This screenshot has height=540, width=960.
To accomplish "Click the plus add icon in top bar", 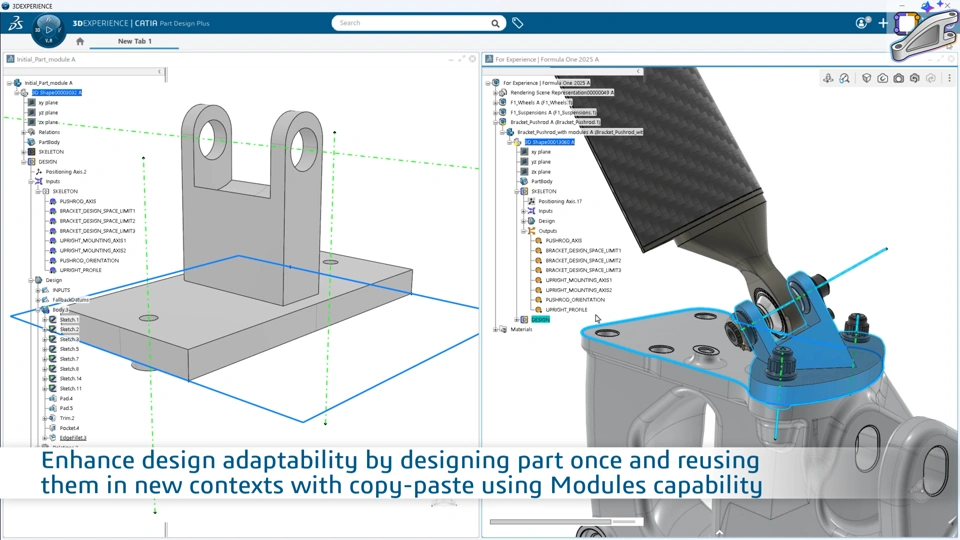I will tap(882, 23).
